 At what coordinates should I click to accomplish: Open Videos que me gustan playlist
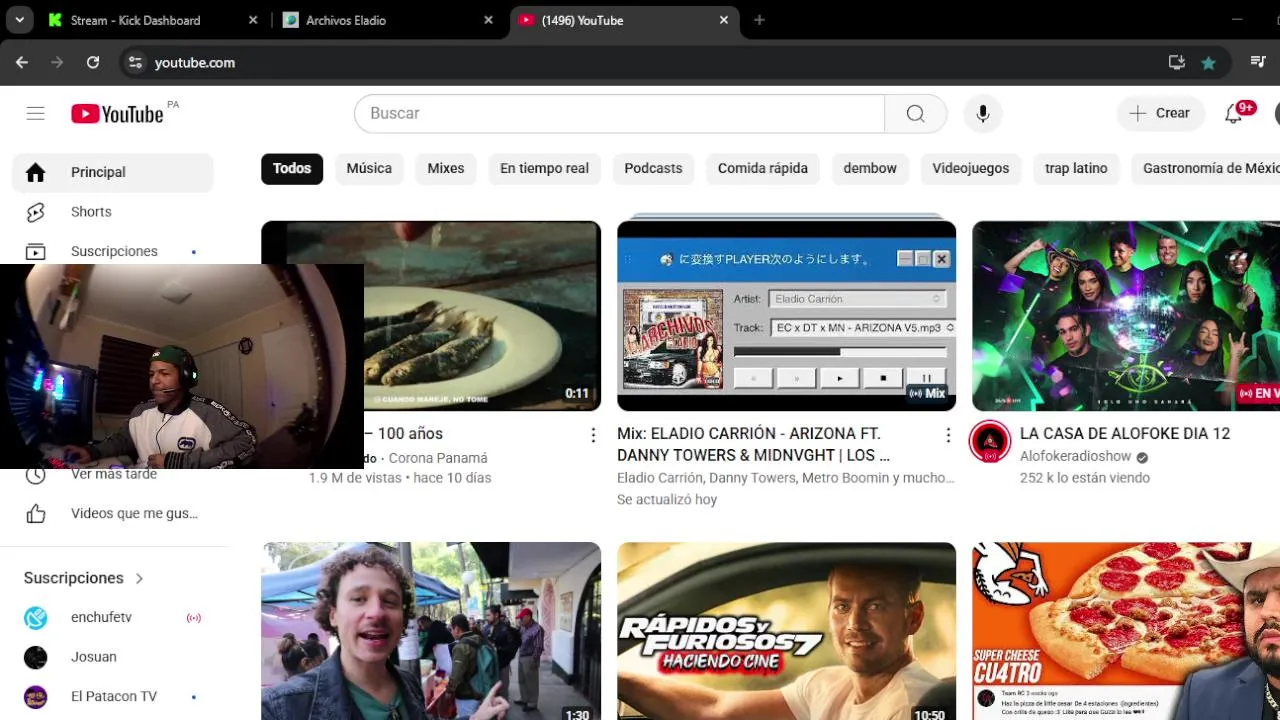113,514
